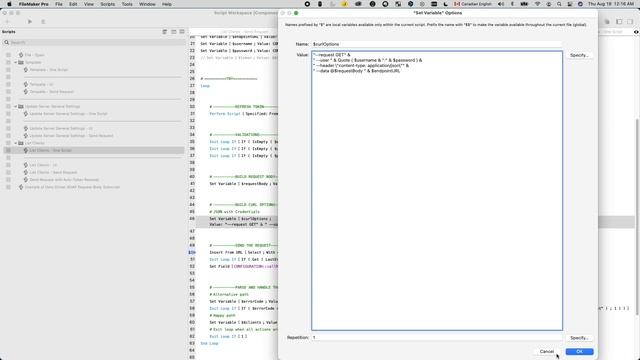The height and width of the screenshot is (360, 640).
Task: Click the date and time in menu bar
Action: pyautogui.click(x=611, y=4)
